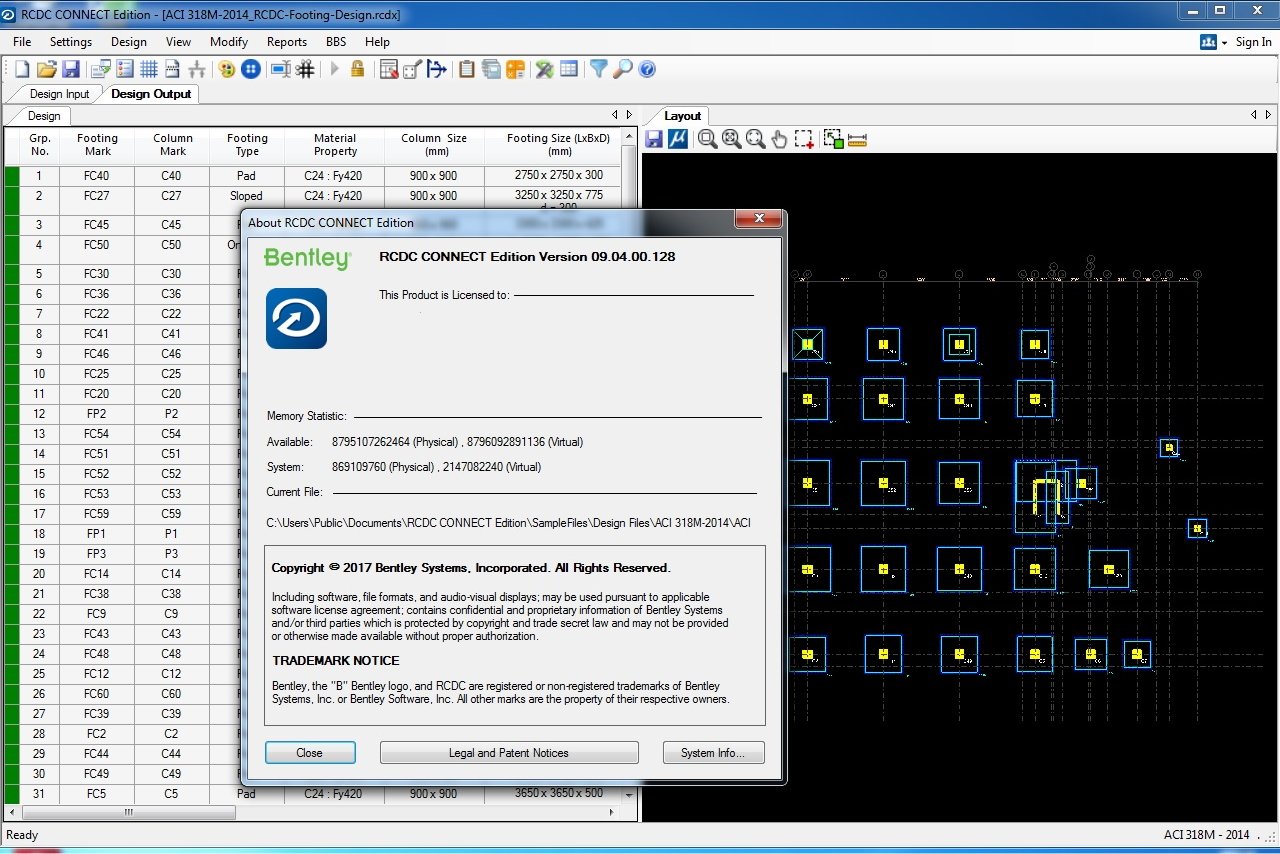
Task: Click Layout panel tab scroll left arrow
Action: tap(1254, 115)
